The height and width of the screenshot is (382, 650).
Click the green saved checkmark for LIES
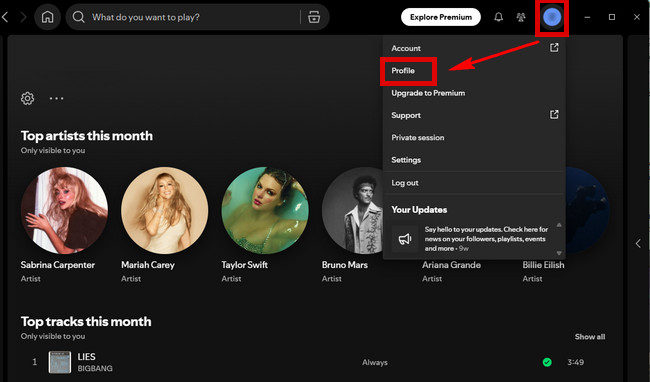pyautogui.click(x=547, y=362)
